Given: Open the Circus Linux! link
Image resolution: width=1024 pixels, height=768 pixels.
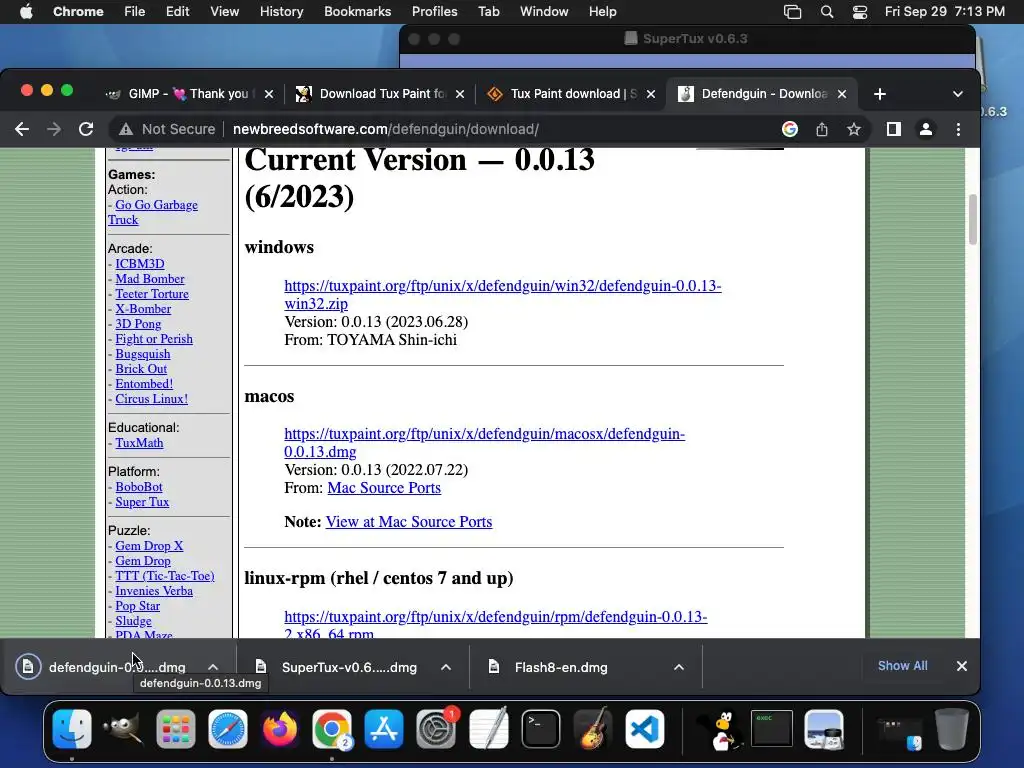Looking at the screenshot, I should click(151, 399).
